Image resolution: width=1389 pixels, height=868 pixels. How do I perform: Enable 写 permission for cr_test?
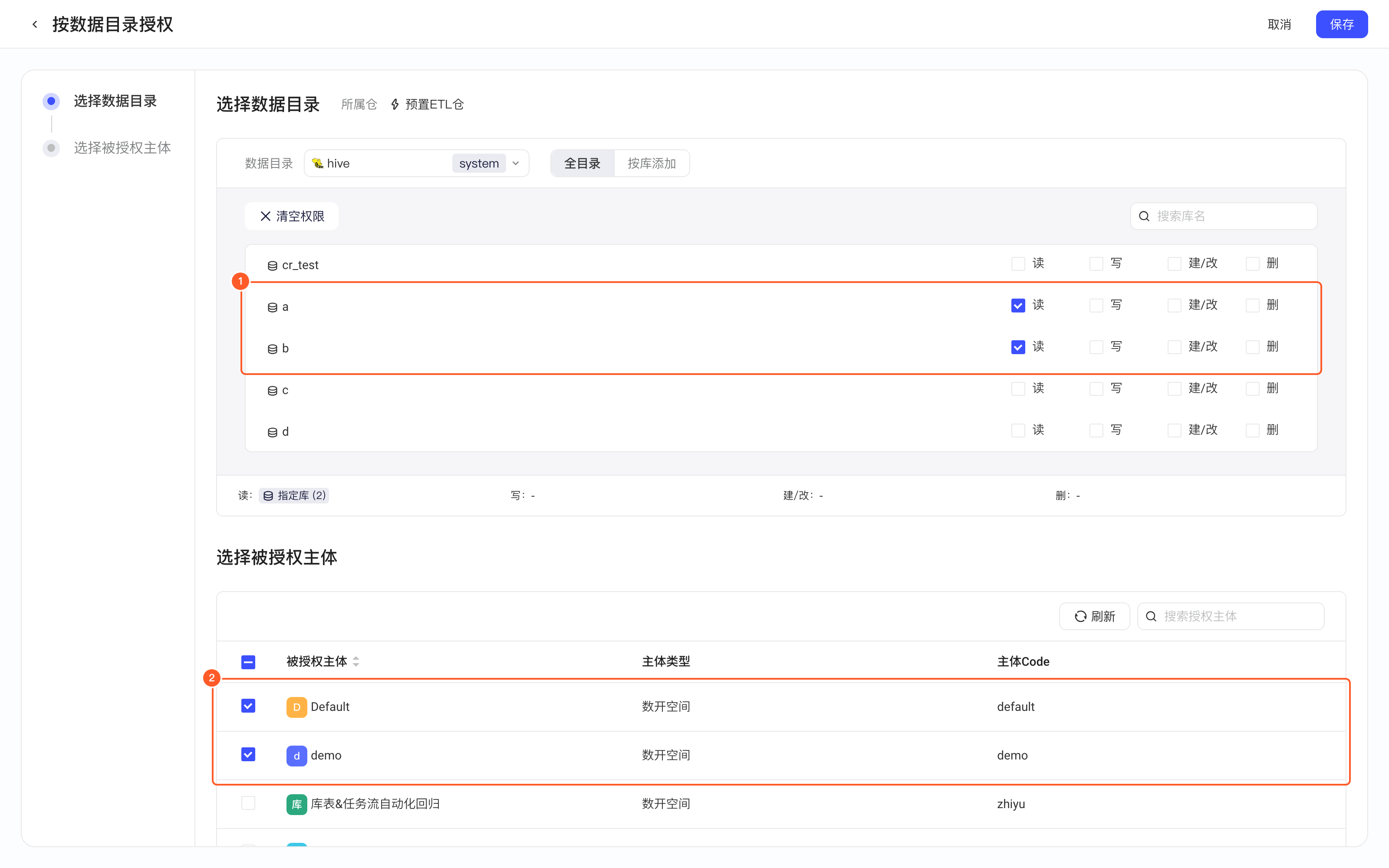click(1096, 263)
